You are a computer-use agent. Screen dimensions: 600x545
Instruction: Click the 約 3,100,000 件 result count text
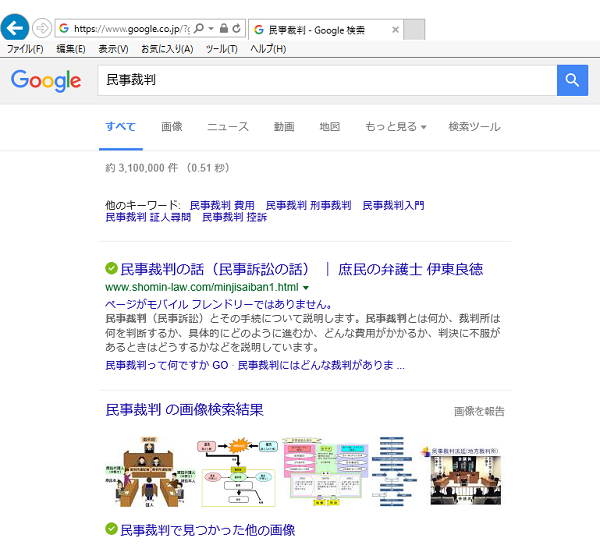pos(142,168)
